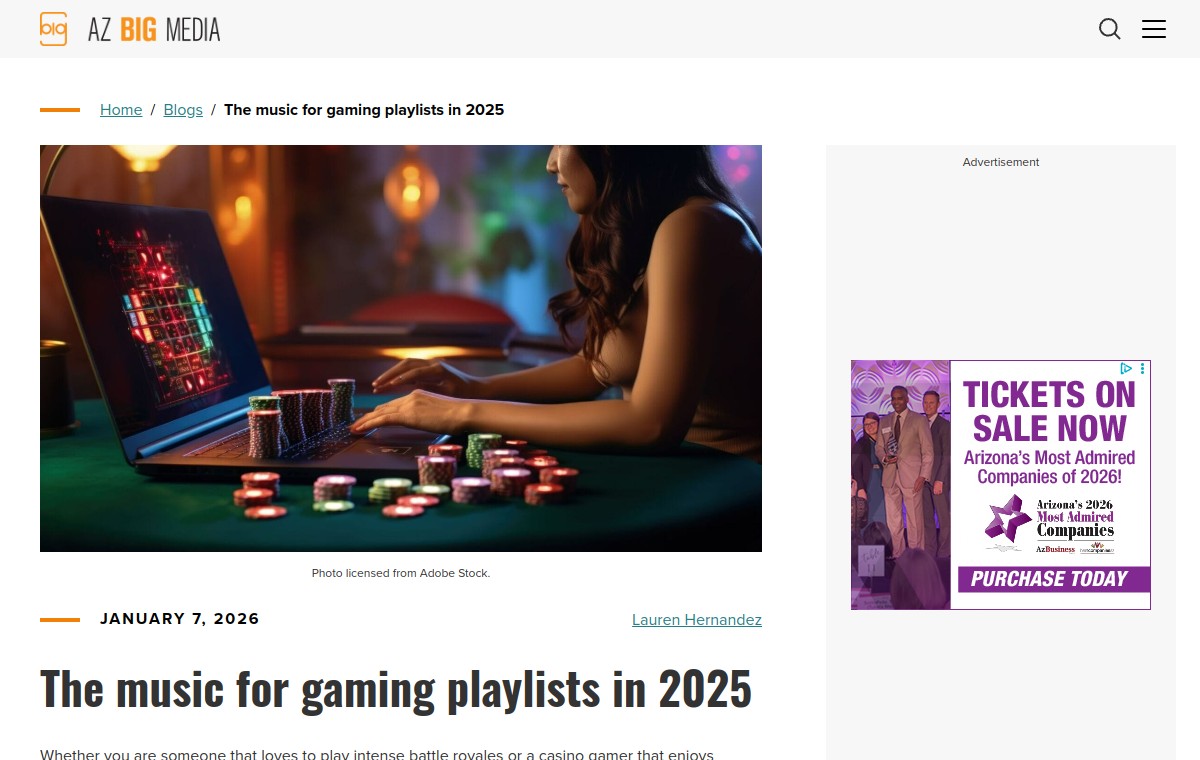Click the orange big logo icon
Viewport: 1200px width, 760px height.
[x=53, y=29]
